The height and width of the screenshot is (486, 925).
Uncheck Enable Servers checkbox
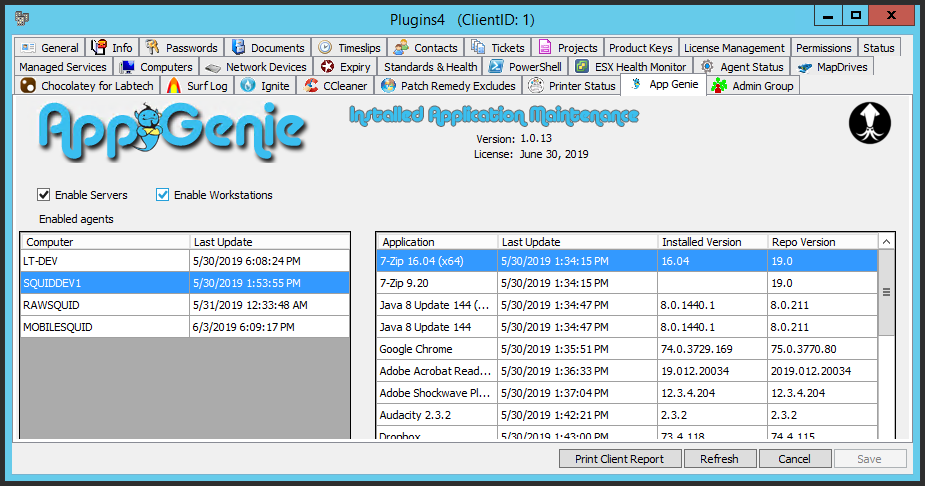(44, 195)
